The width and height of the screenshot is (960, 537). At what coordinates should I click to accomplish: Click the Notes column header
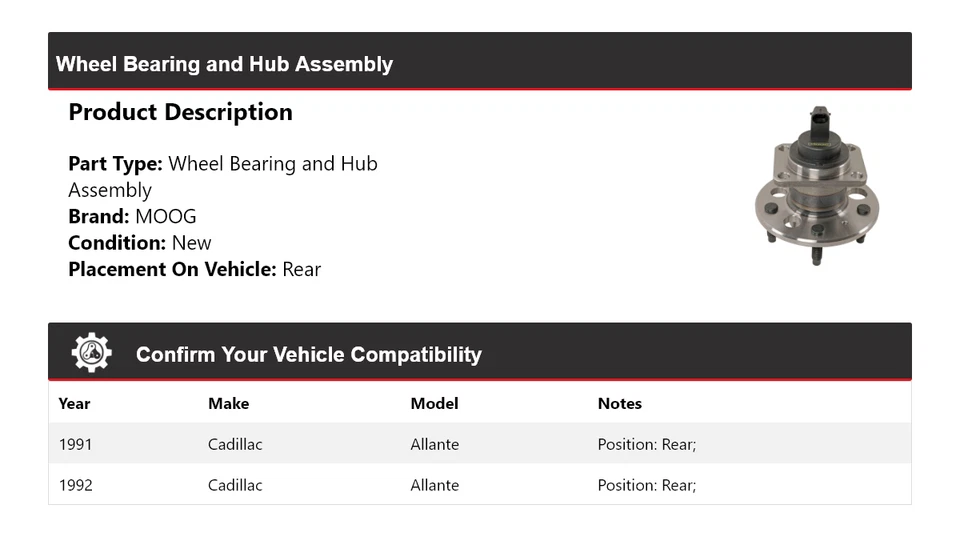(x=620, y=404)
